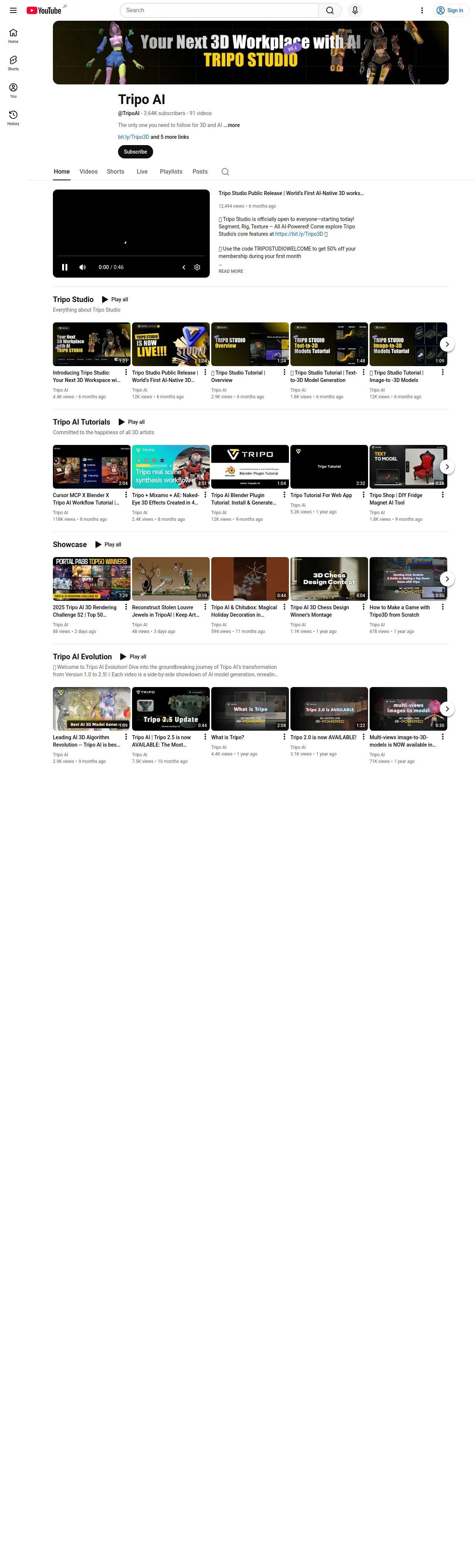Screen dimensions: 475x1568
Task: Expand channel description with ...more
Action: (232, 125)
